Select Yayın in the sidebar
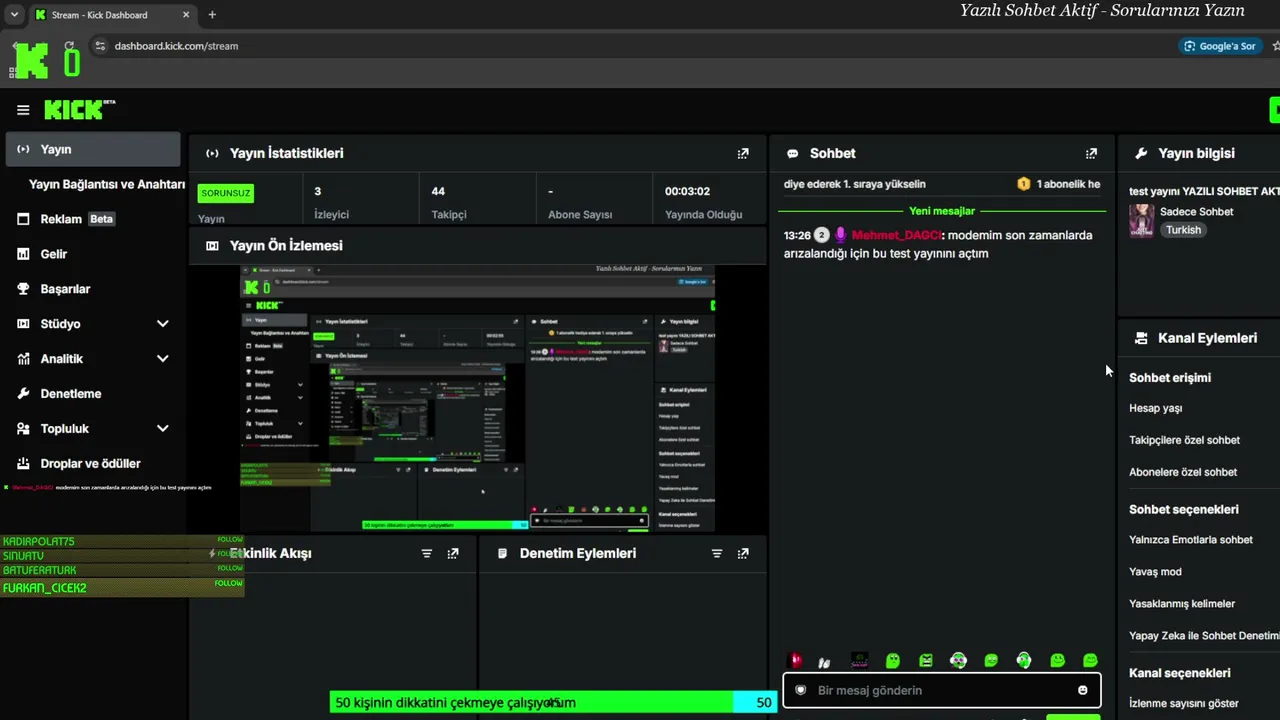 [92, 149]
